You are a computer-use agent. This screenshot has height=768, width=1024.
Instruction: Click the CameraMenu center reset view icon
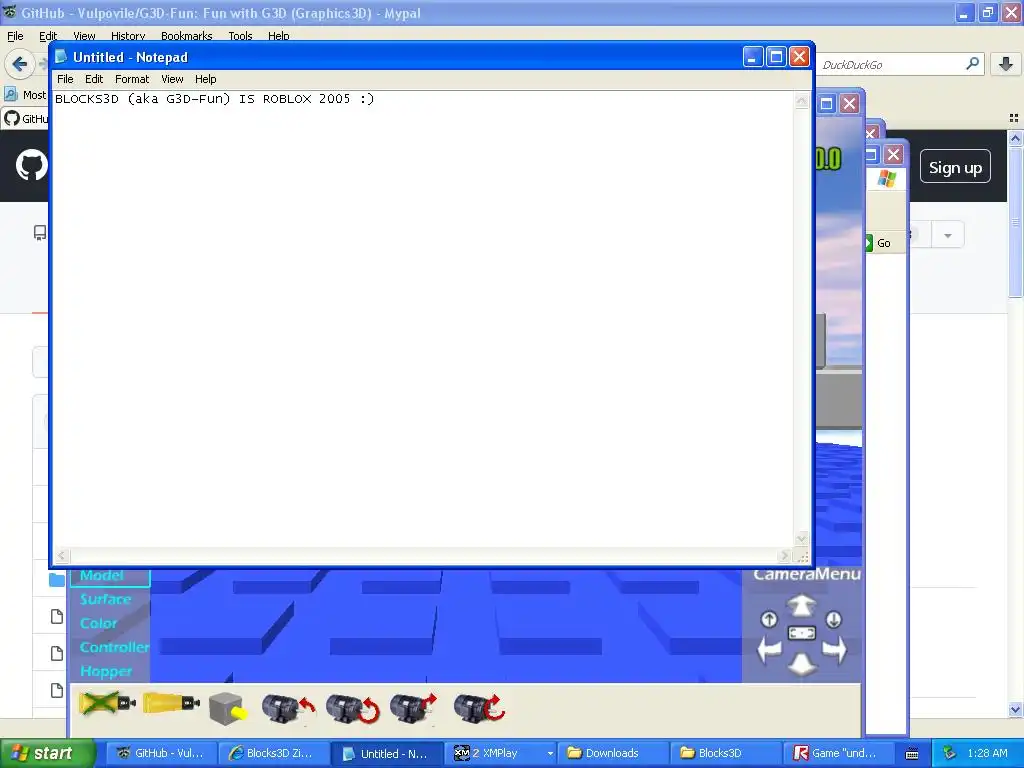(801, 633)
